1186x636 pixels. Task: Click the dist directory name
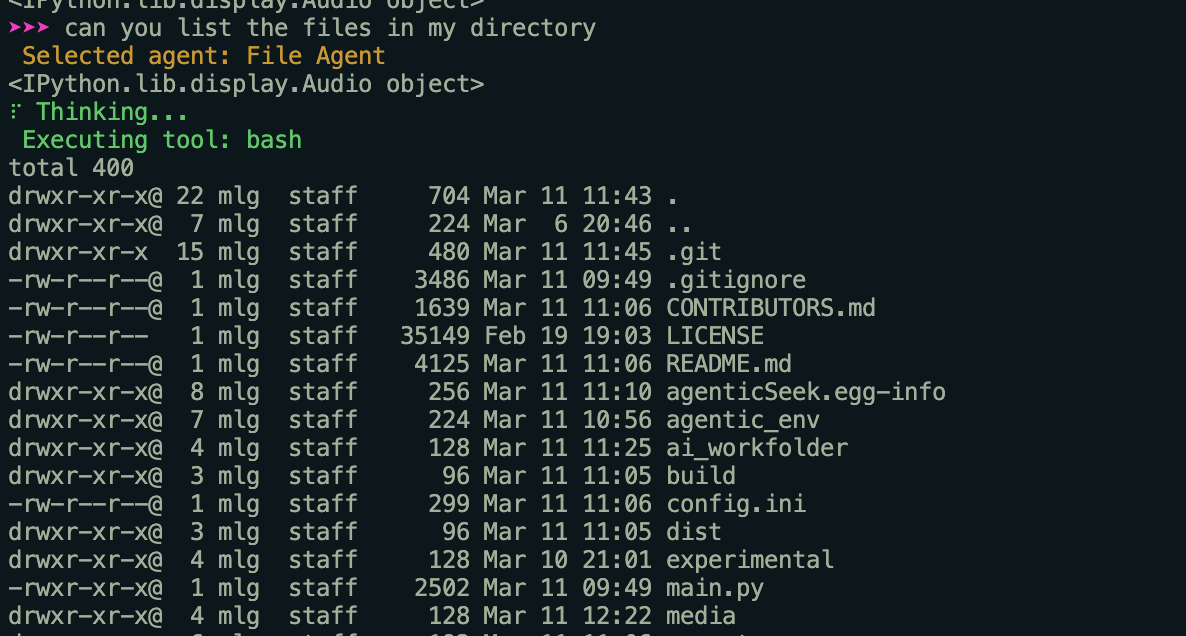694,532
